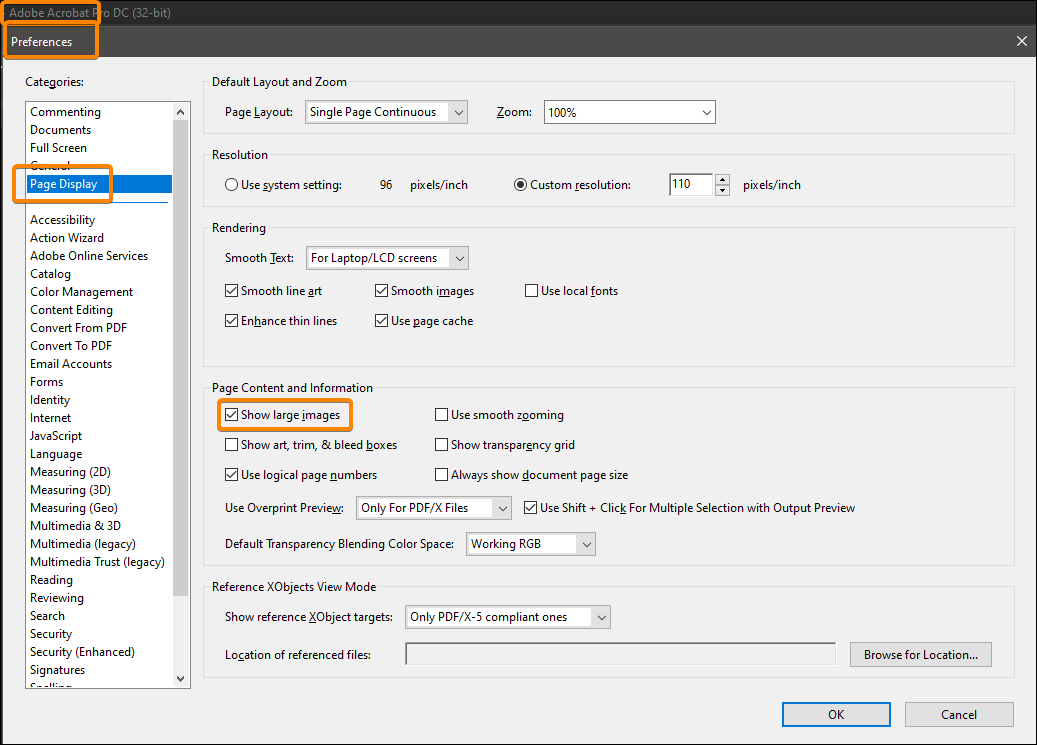1037x745 pixels.
Task: Check Show art, trim, & bleed boxes
Action: [x=232, y=444]
